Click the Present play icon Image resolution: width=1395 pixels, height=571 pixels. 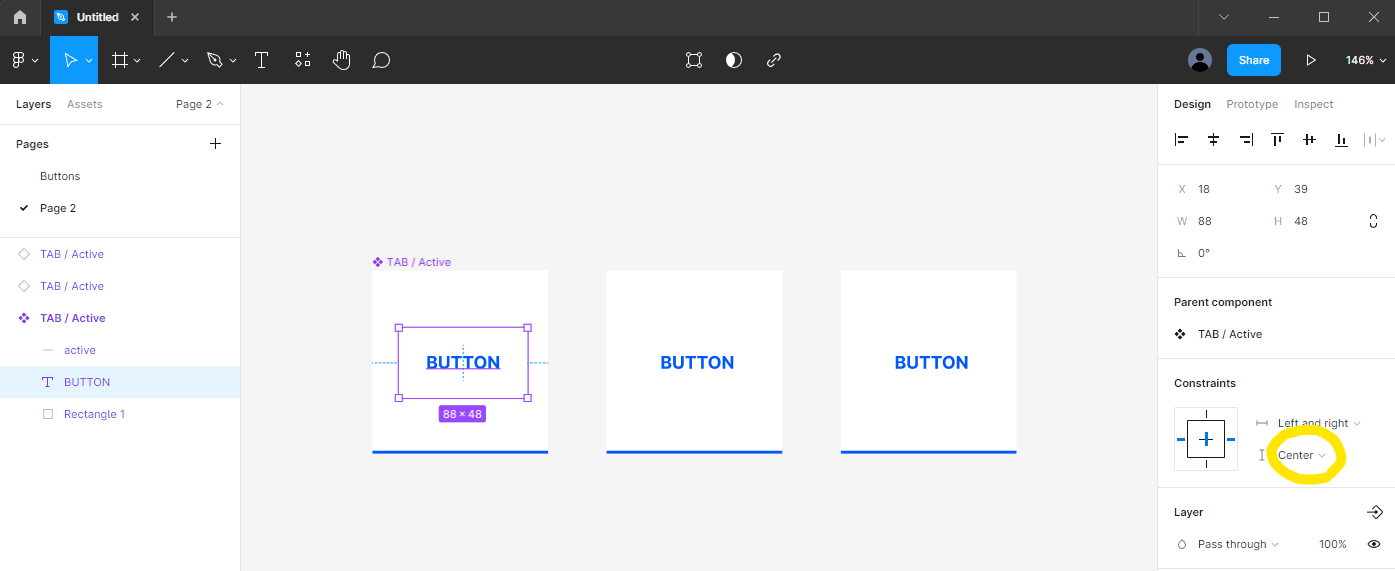pos(1310,60)
